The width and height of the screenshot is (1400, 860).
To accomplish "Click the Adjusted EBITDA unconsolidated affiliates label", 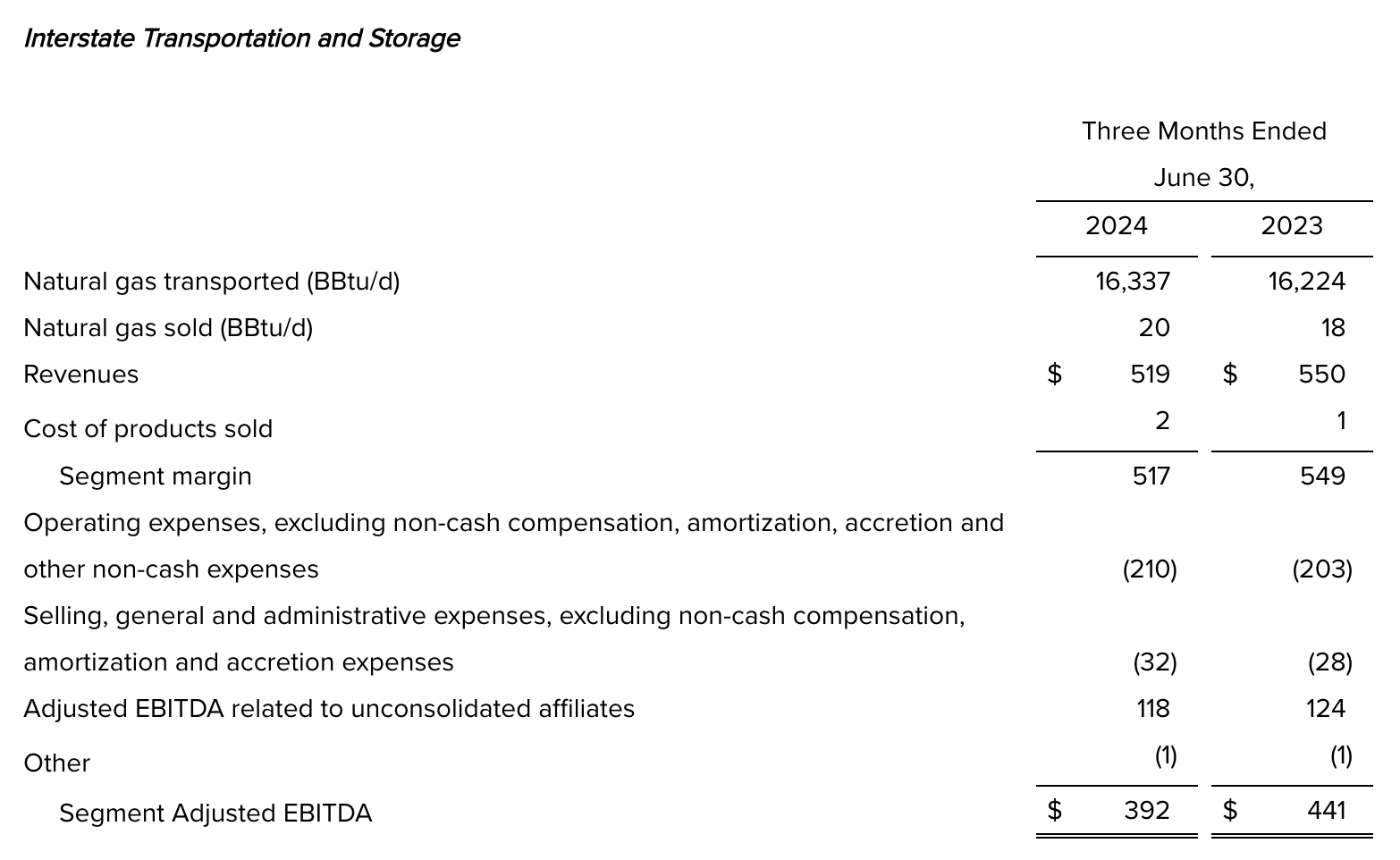I will click(328, 709).
